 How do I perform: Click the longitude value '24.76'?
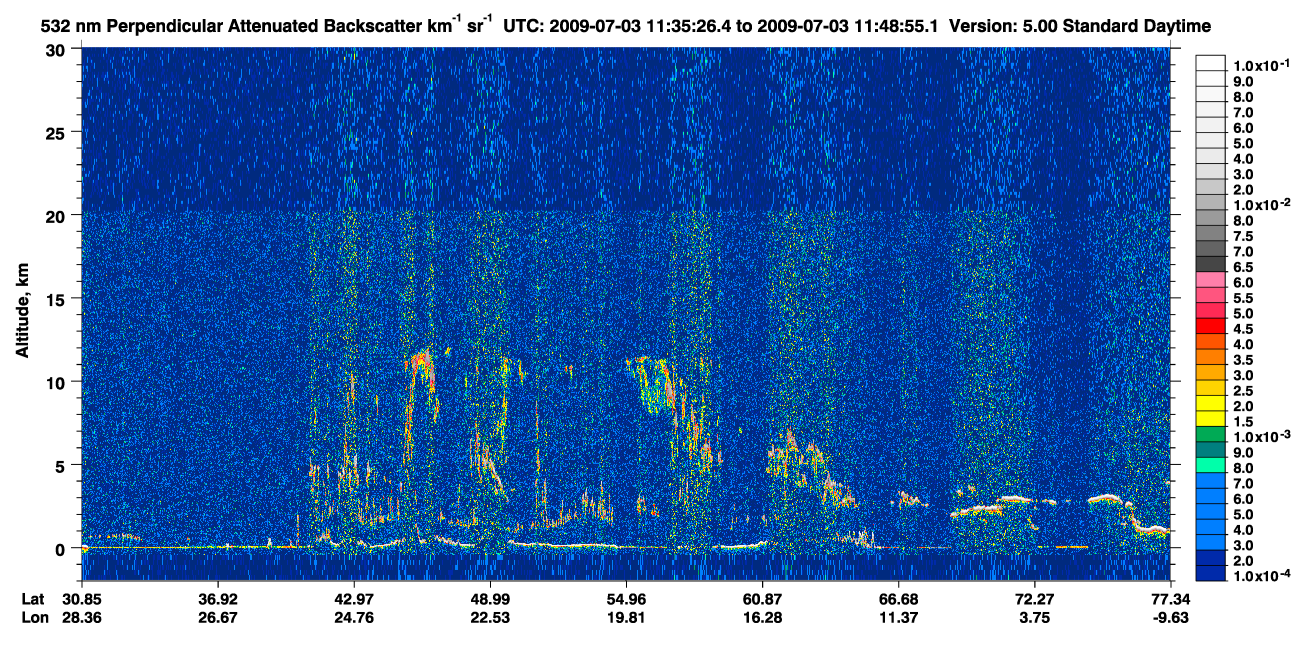pos(354,617)
